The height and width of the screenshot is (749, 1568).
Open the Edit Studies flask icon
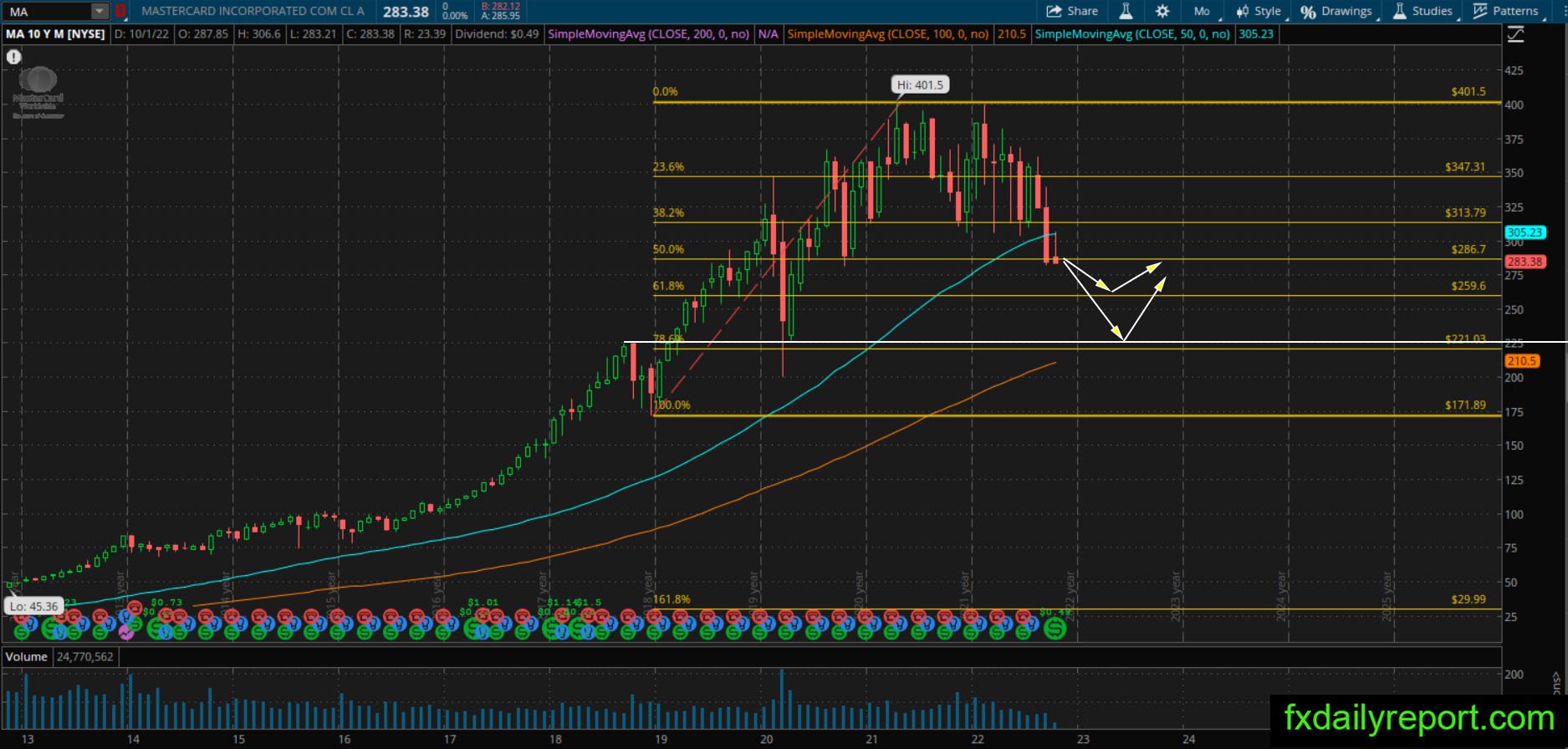pyautogui.click(x=1126, y=11)
